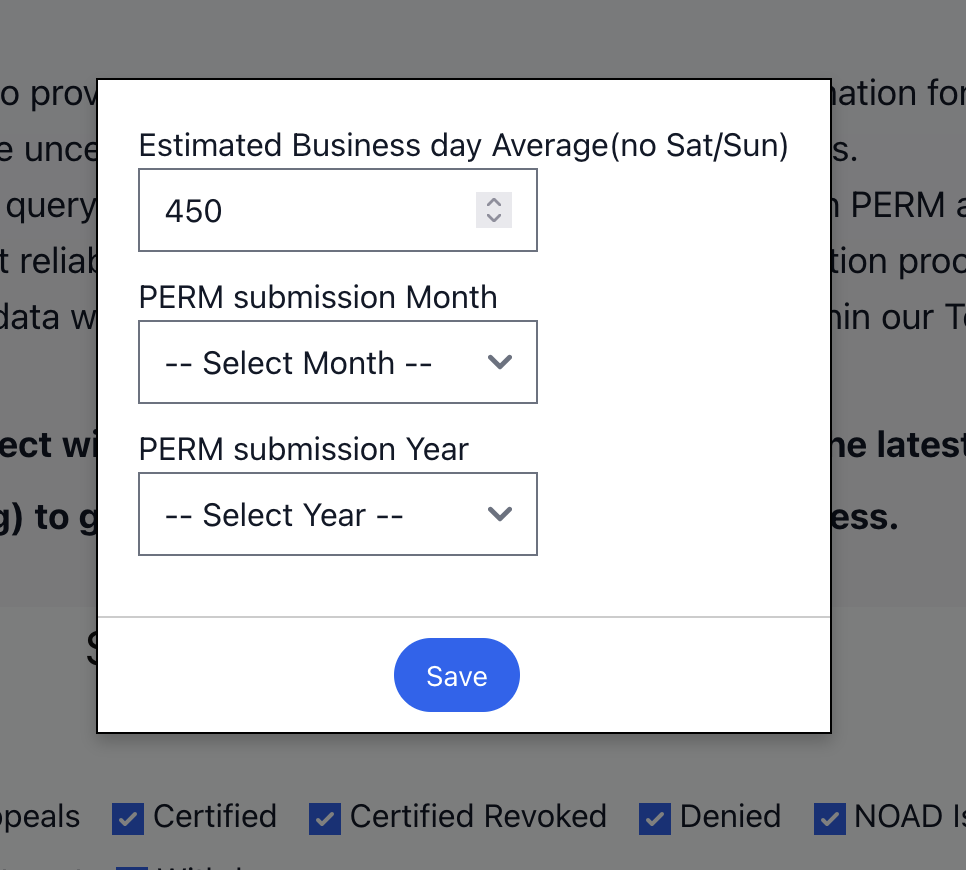Image resolution: width=966 pixels, height=870 pixels.
Task: Click the 450 value in the number field
Action: click(x=194, y=211)
